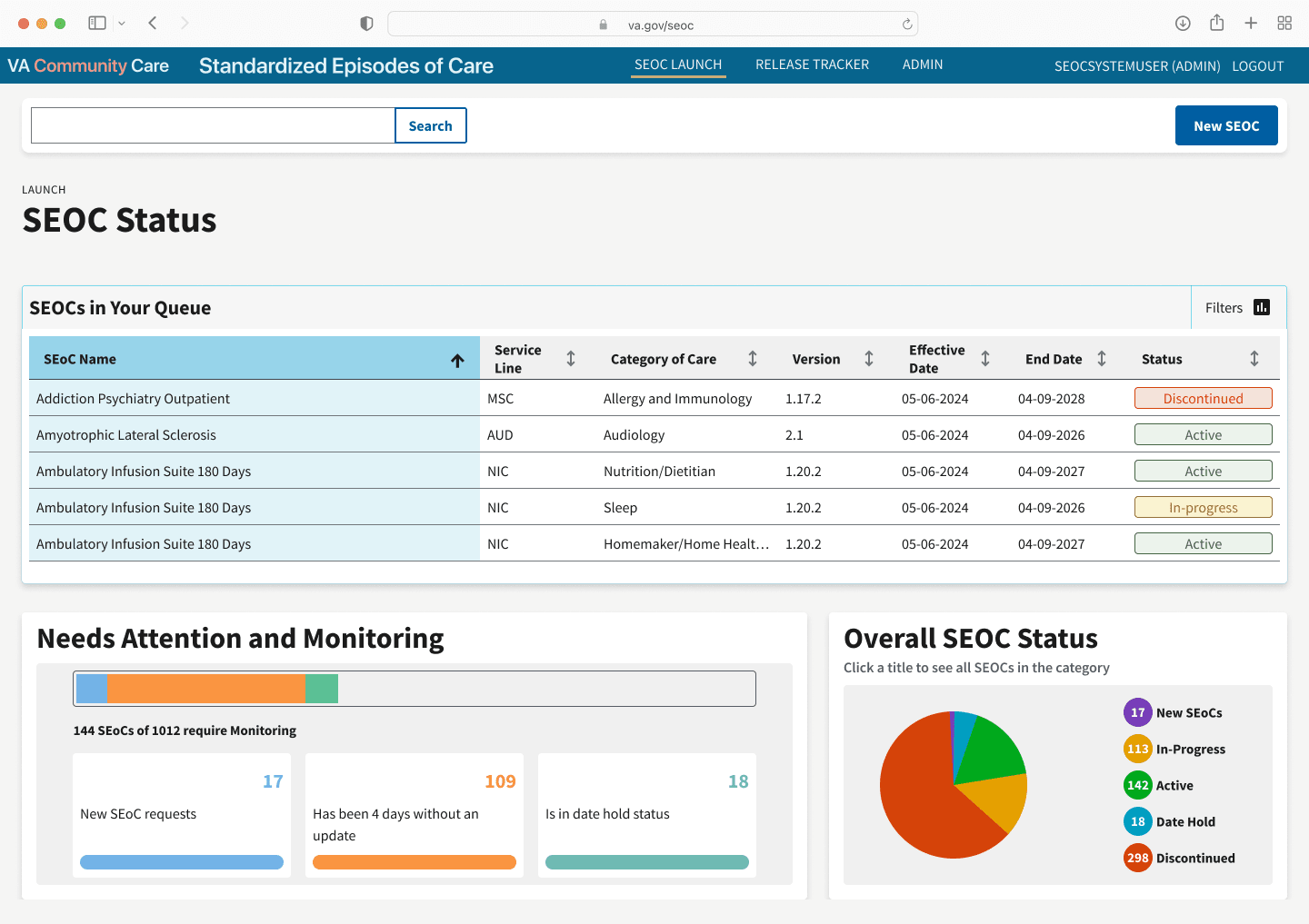Click the Search button
This screenshot has height=924, width=1309.
(x=430, y=125)
